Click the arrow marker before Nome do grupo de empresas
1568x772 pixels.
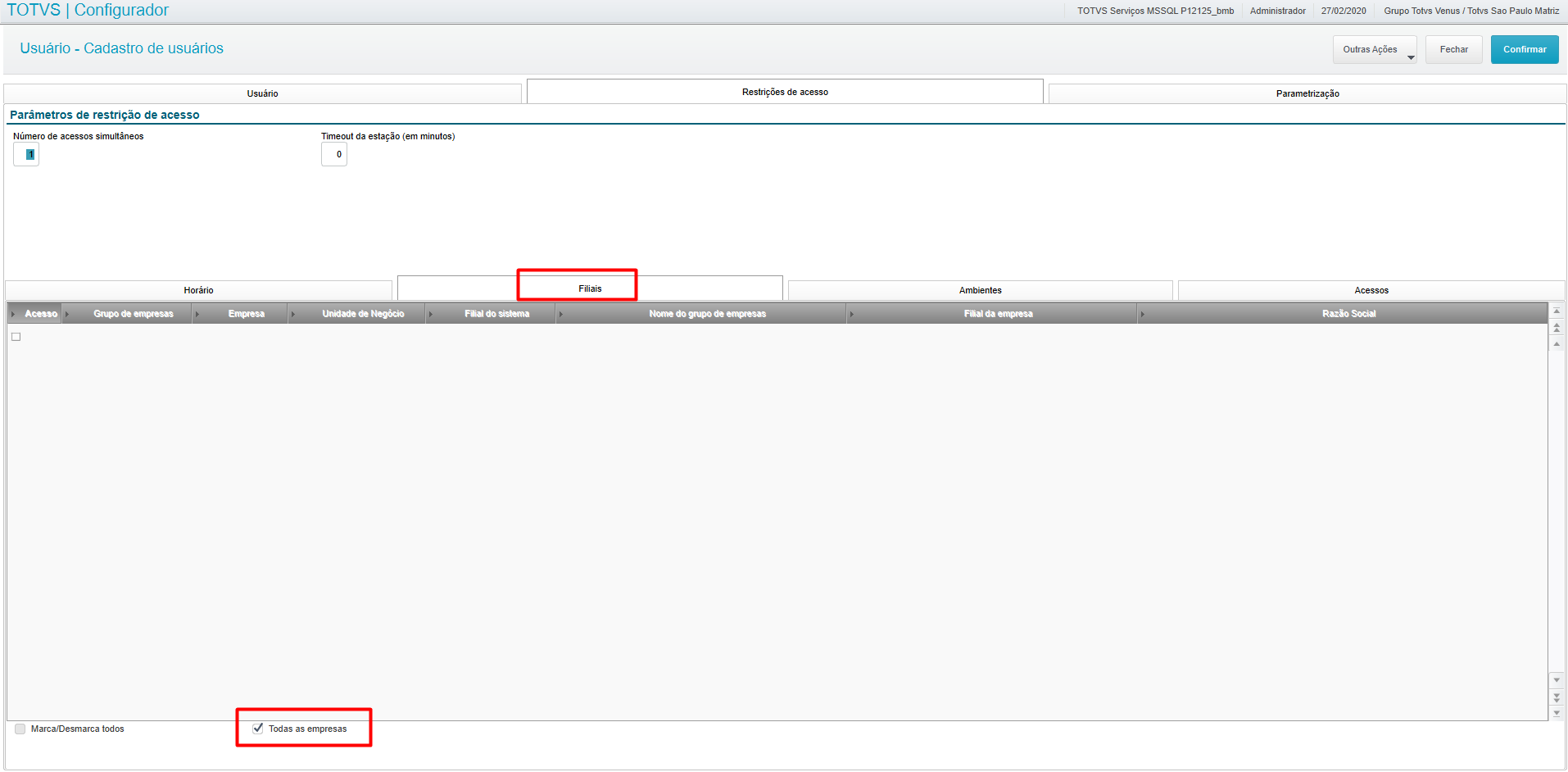tap(561, 314)
